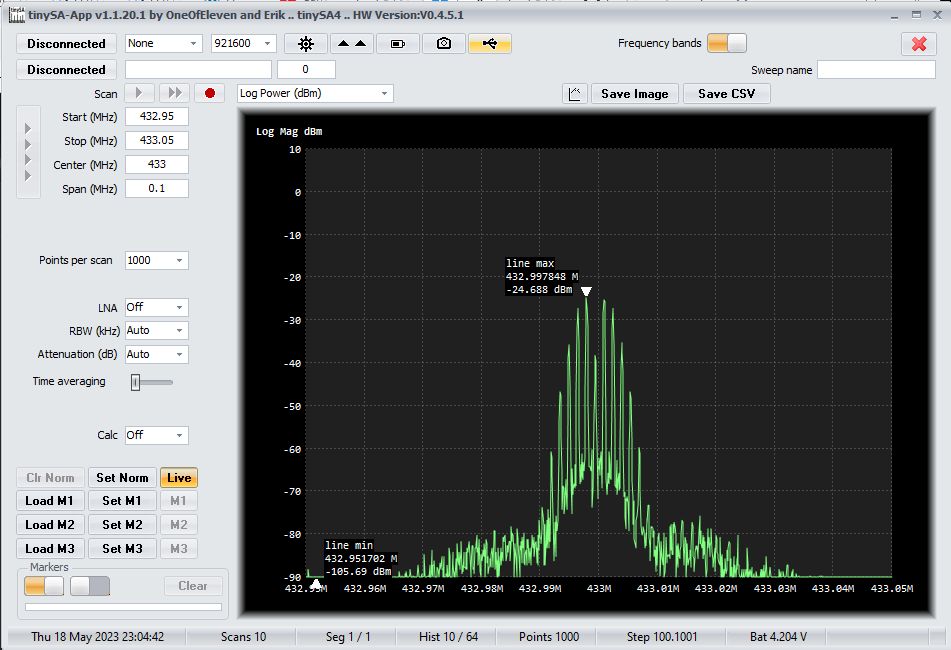The image size is (951, 650).
Task: Click the Save CSV button
Action: pos(727,94)
